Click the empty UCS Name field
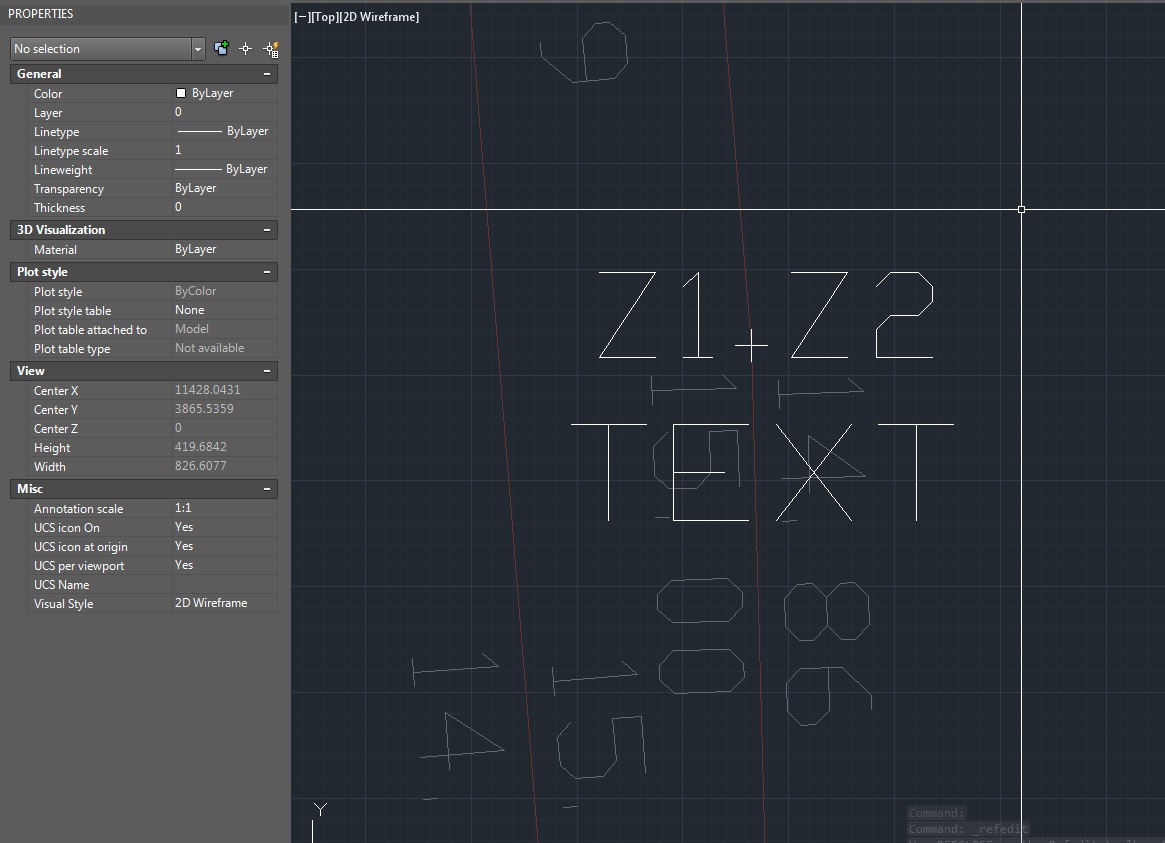This screenshot has width=1165, height=843. coord(225,585)
